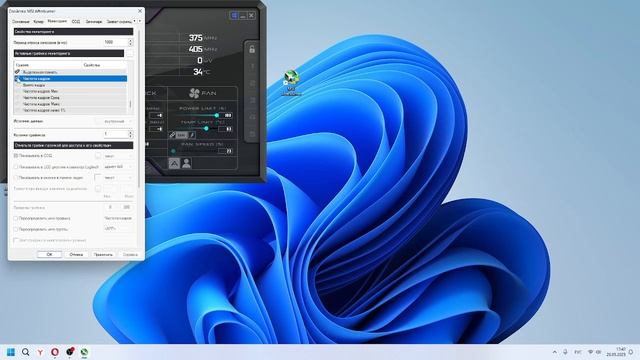Viewport: 640px width, 360px height.
Task: Check "Переопределить имя группы"
Action: click(16, 229)
